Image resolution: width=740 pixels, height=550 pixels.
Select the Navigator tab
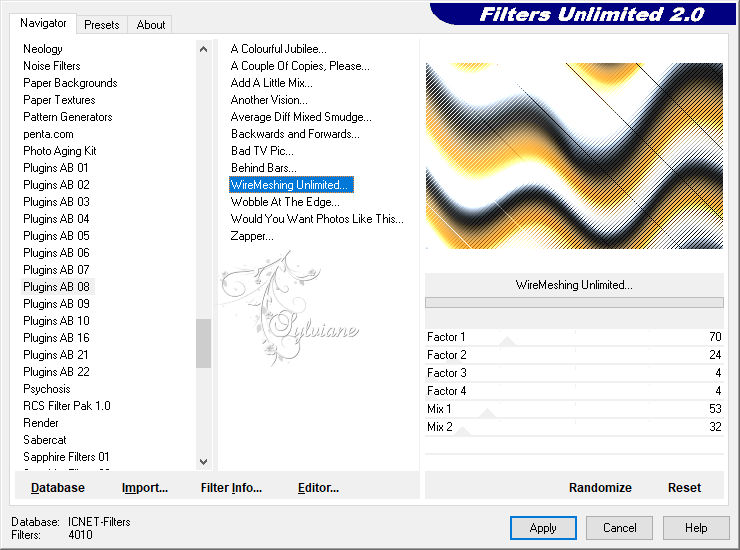click(x=43, y=23)
